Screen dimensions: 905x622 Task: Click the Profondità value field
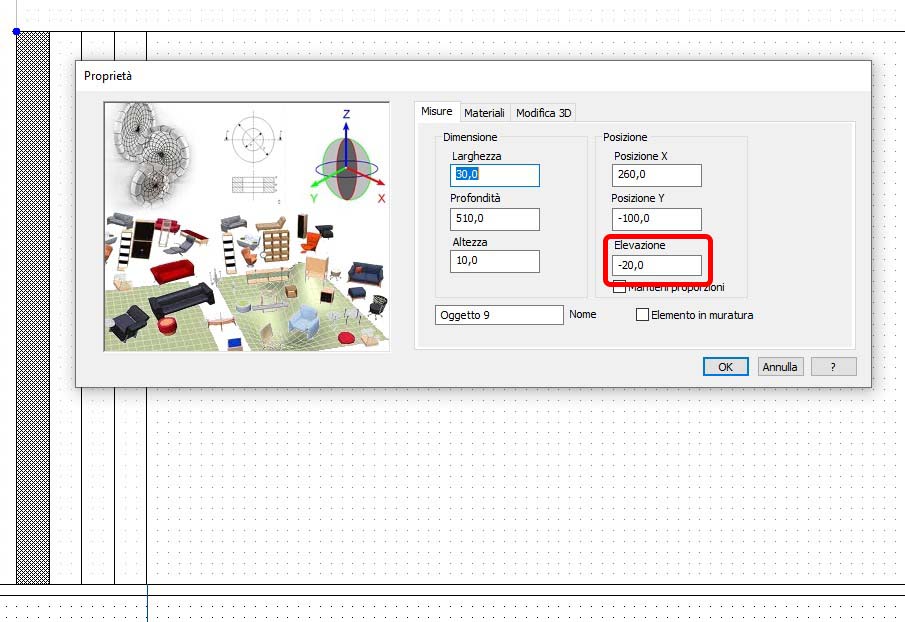tap(495, 219)
